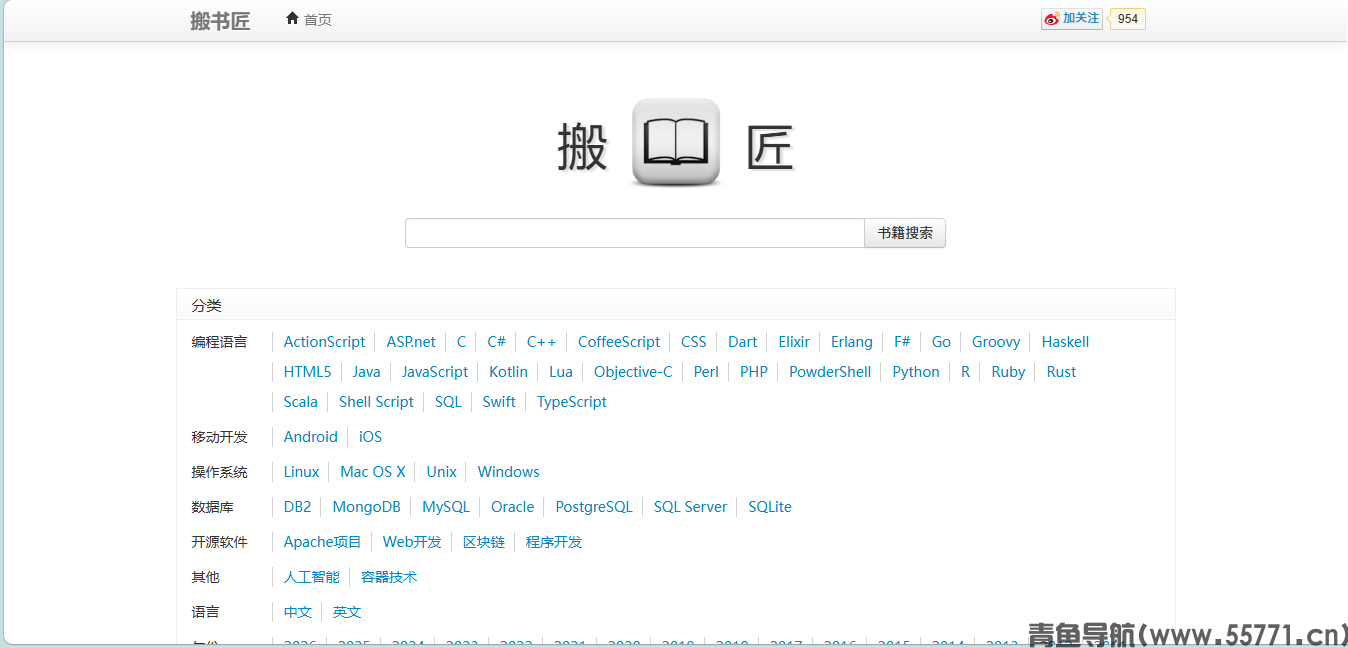The width and height of the screenshot is (1348, 648).
Task: Open the MongoDB category
Action: click(x=366, y=507)
